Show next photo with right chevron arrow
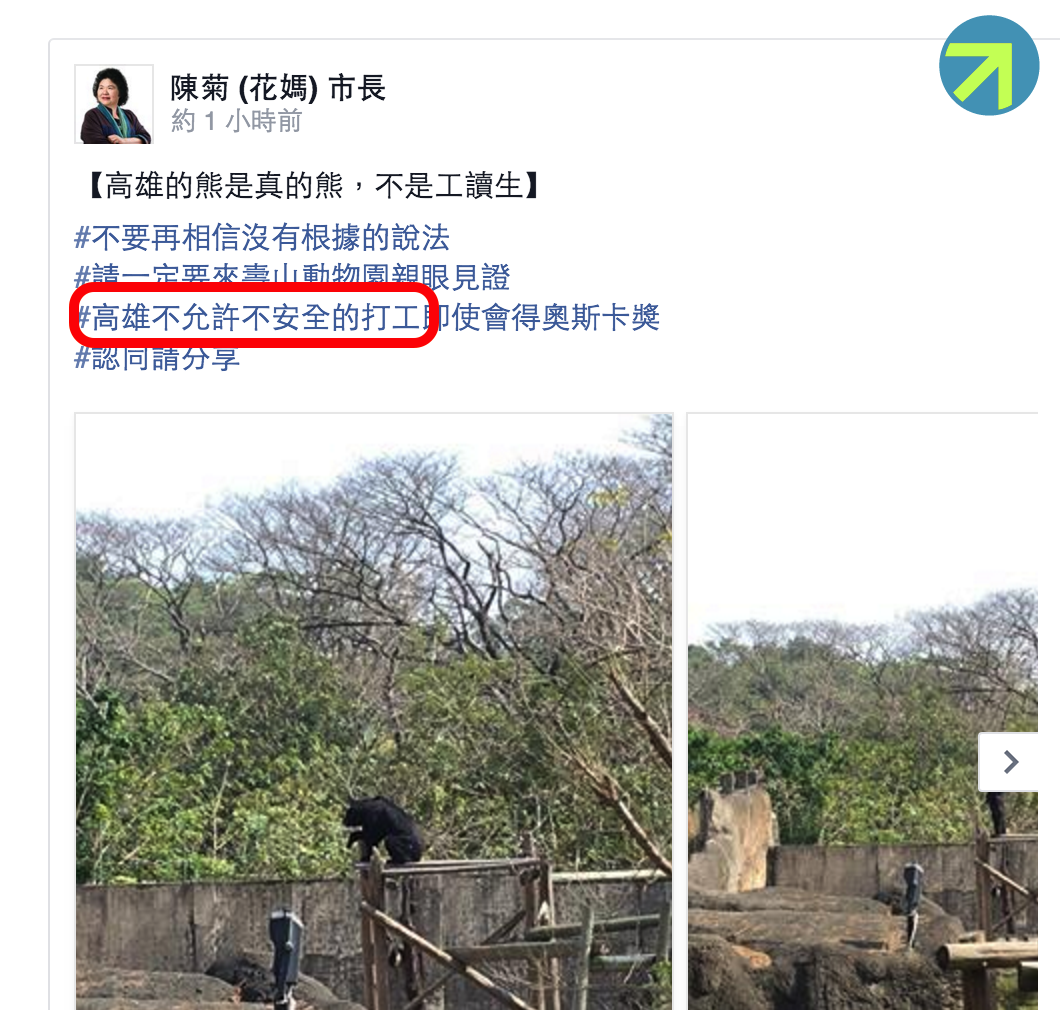 [1010, 762]
